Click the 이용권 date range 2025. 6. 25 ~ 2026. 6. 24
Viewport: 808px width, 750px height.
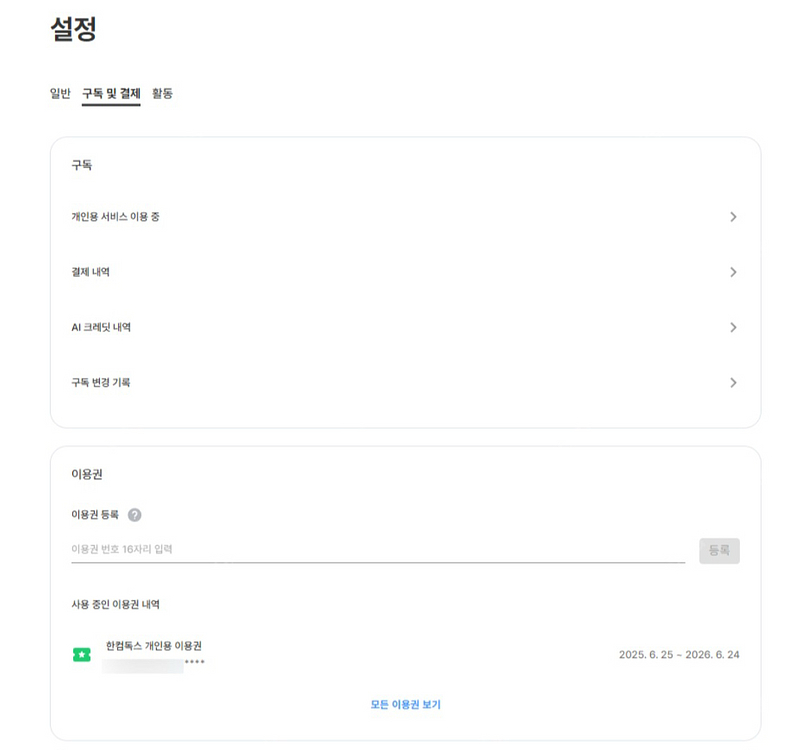coord(679,655)
